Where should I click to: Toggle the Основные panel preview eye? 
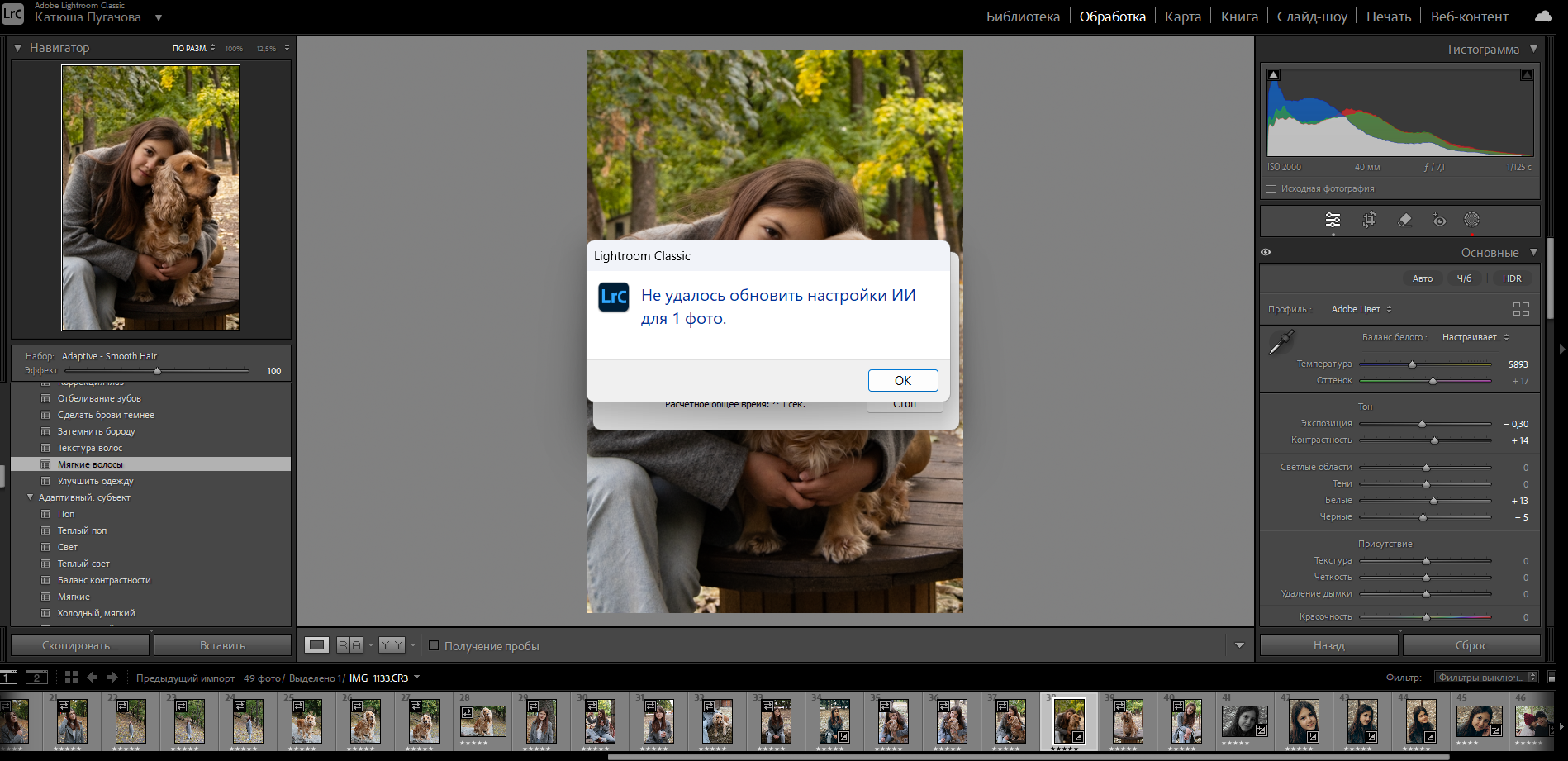(x=1265, y=252)
